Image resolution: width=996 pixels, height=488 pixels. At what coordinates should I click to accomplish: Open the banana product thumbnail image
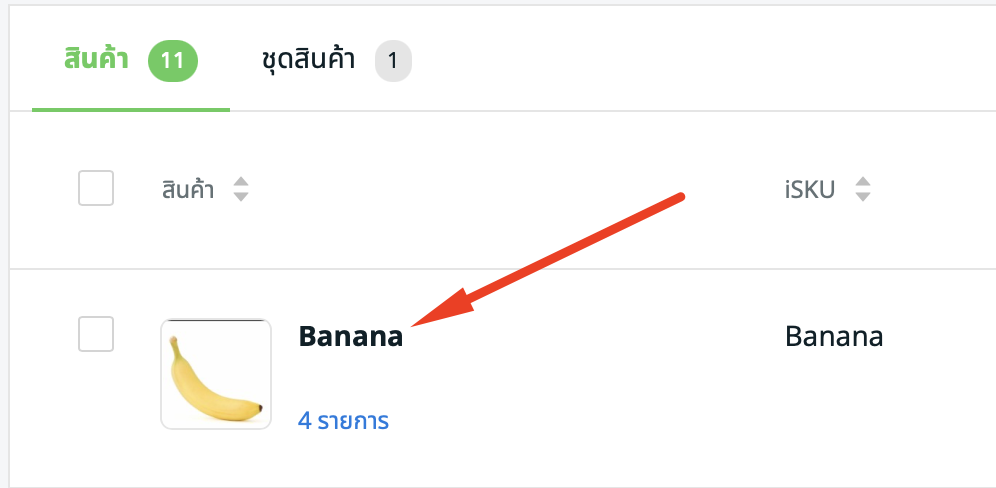[216, 375]
